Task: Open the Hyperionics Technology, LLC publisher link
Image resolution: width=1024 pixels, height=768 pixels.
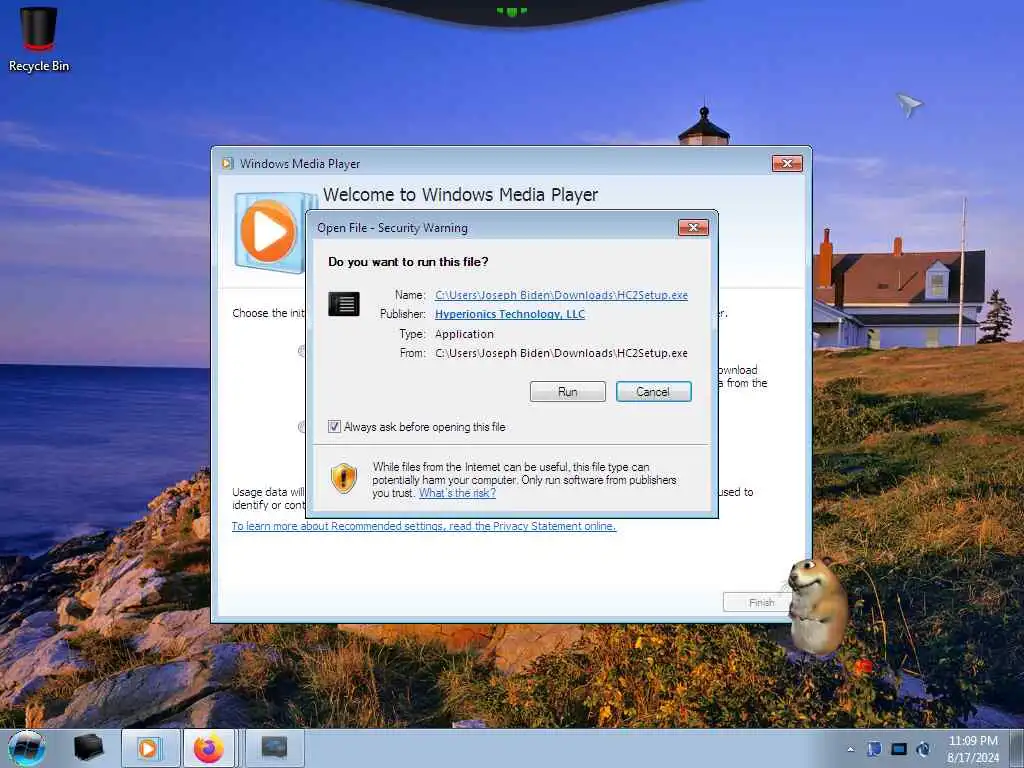Action: pos(509,314)
